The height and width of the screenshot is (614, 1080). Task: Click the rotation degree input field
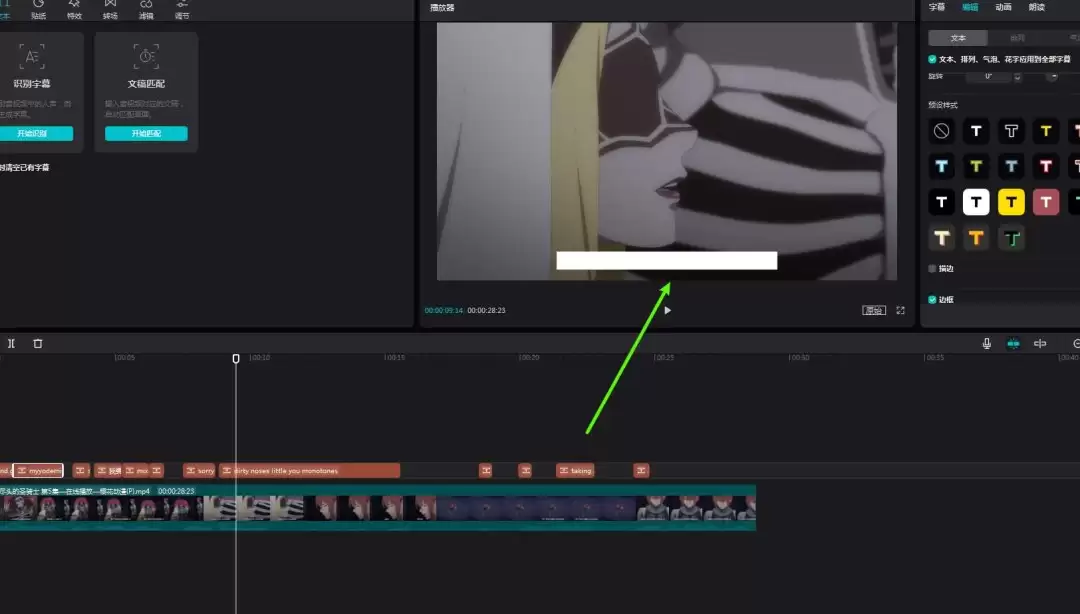(988, 76)
